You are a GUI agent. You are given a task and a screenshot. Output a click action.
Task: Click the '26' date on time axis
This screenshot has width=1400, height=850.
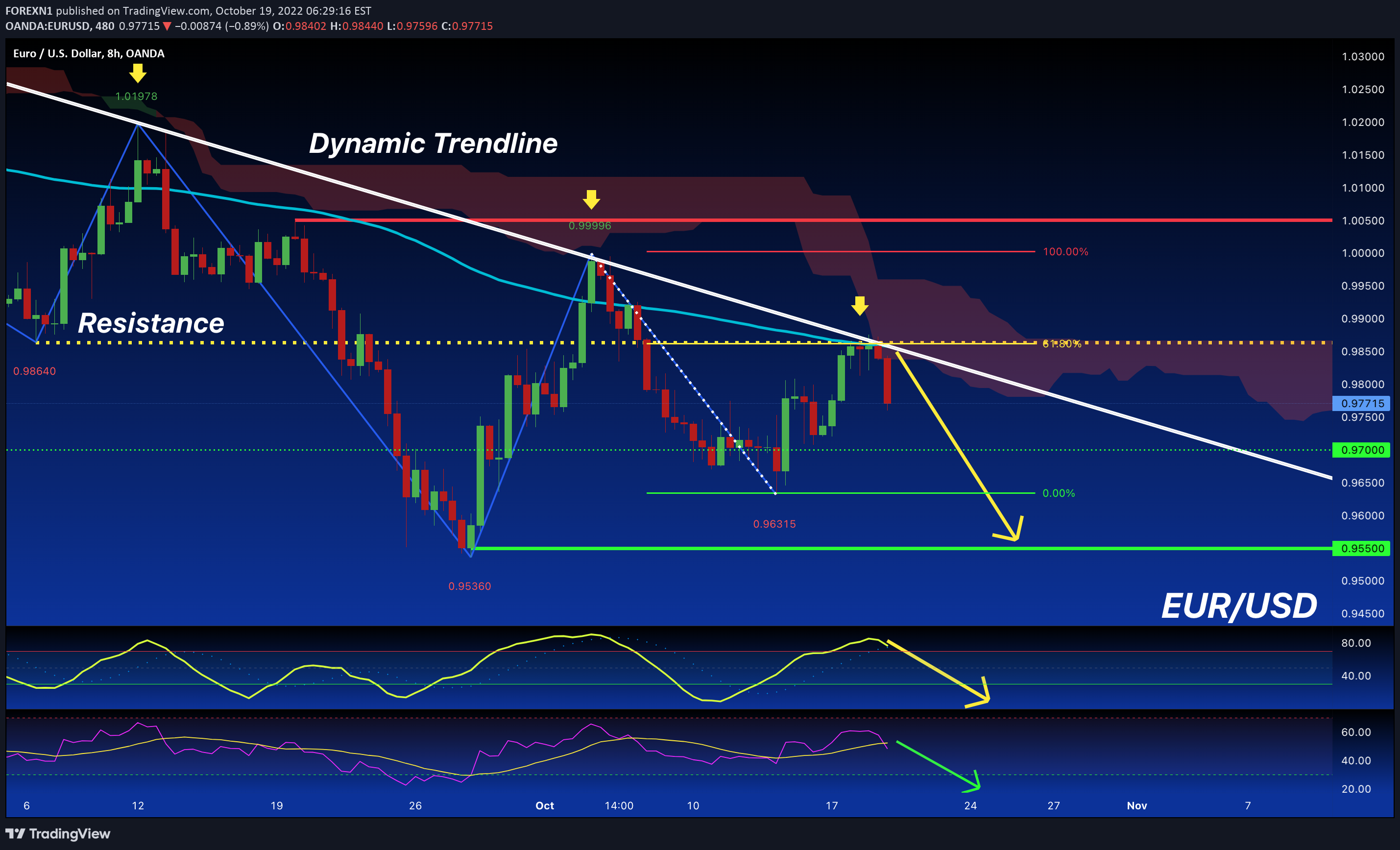pos(415,806)
